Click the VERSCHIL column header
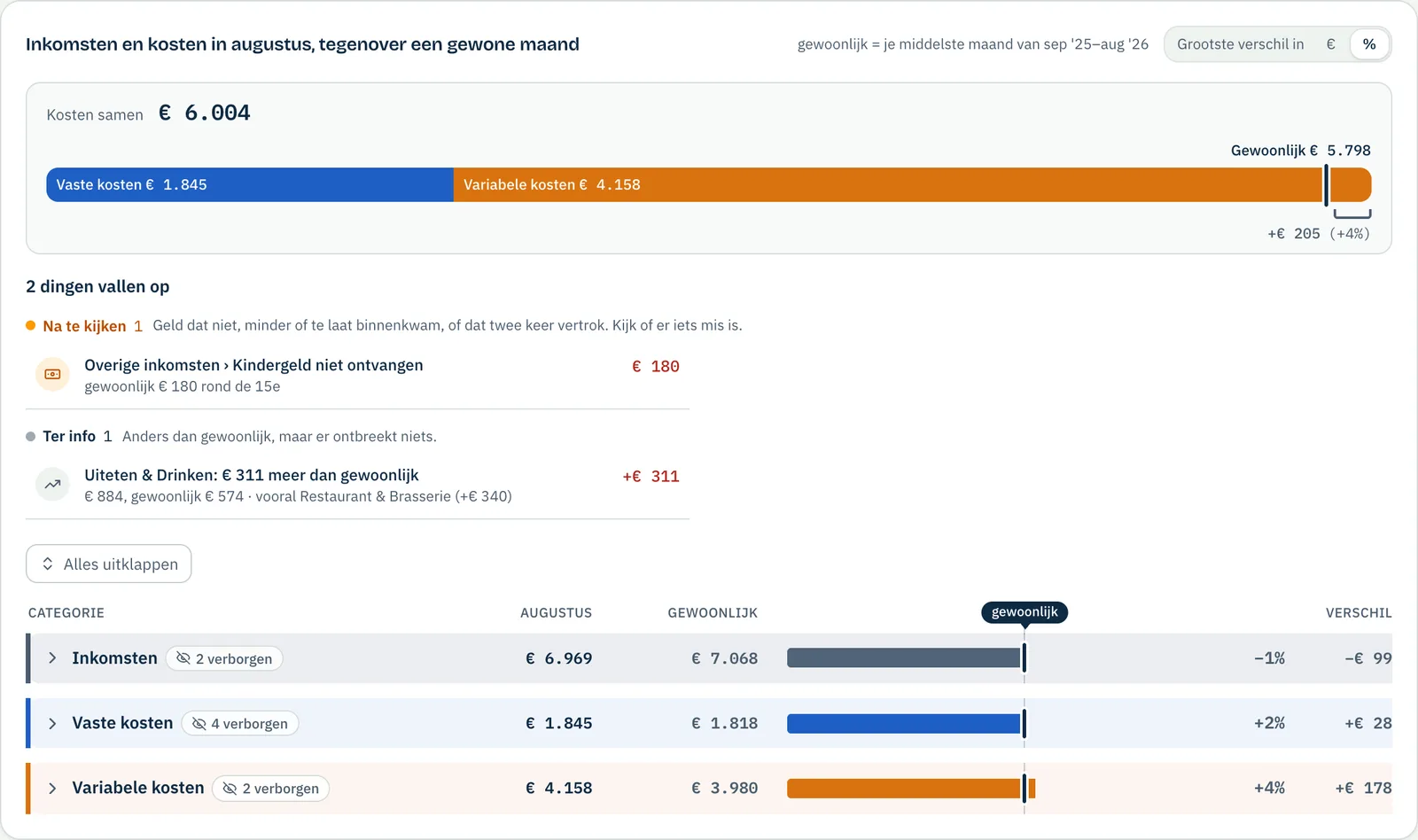Screen dimensions: 1418x840 pos(1359,613)
